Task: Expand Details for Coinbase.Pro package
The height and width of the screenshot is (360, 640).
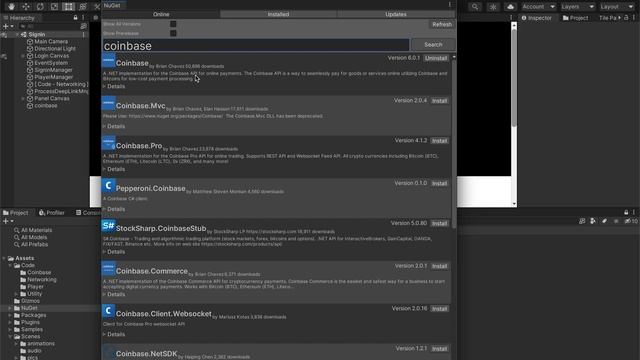Action: click(x=114, y=169)
